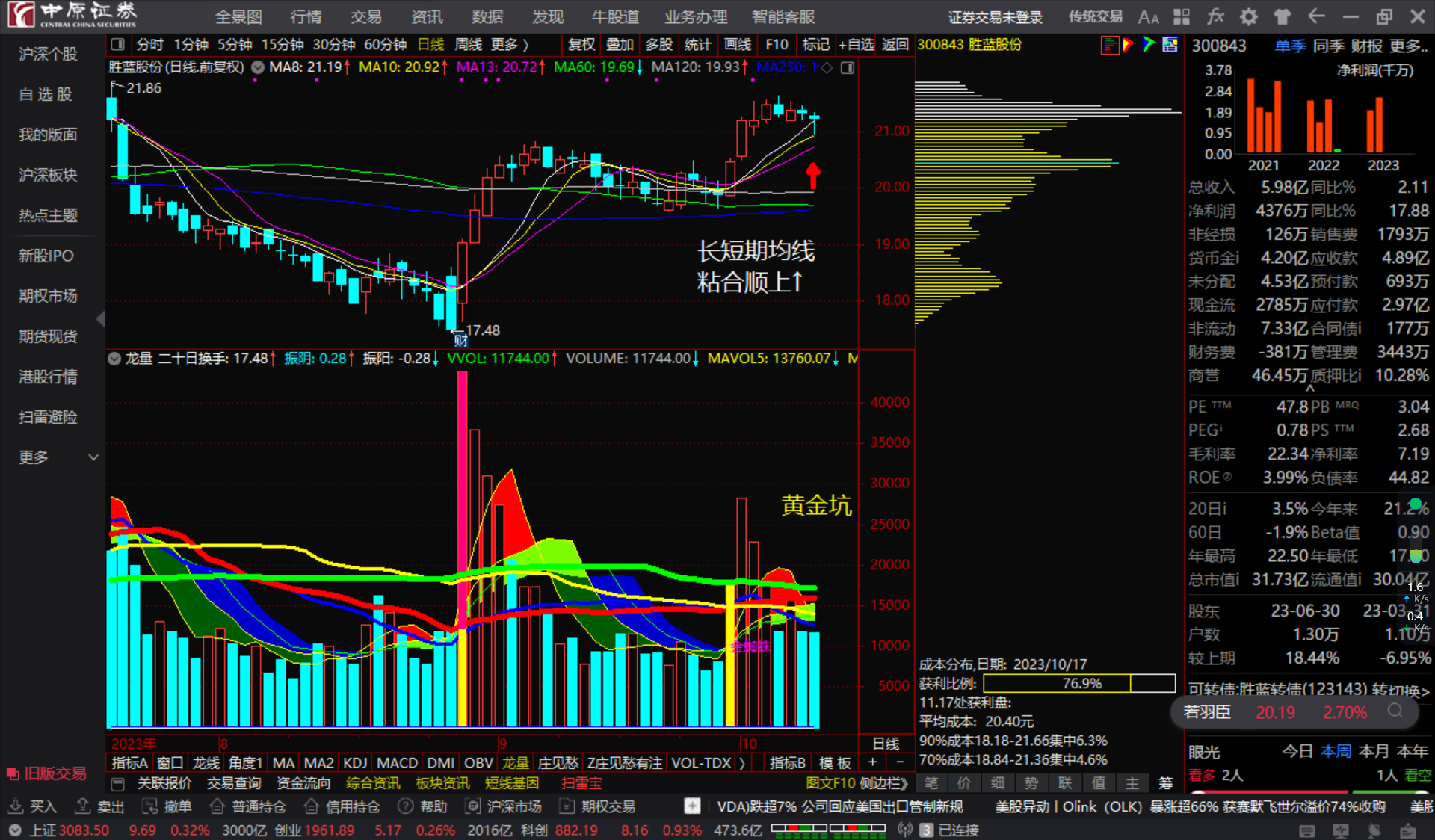The height and width of the screenshot is (840, 1435).
Task: Expand the index status bar arrow by 上证
Action: [x=14, y=830]
